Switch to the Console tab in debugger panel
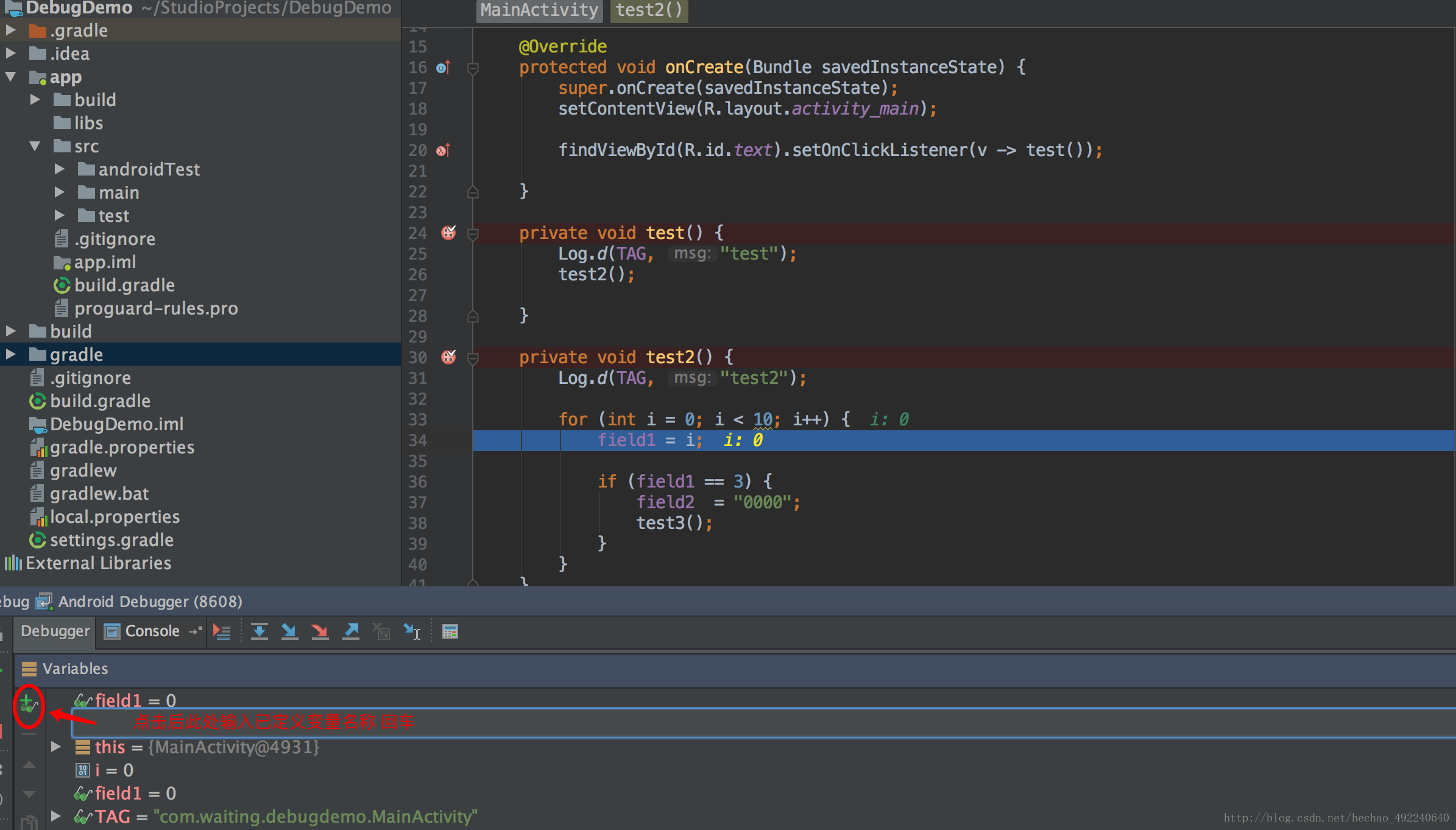1456x830 pixels. coord(149,632)
